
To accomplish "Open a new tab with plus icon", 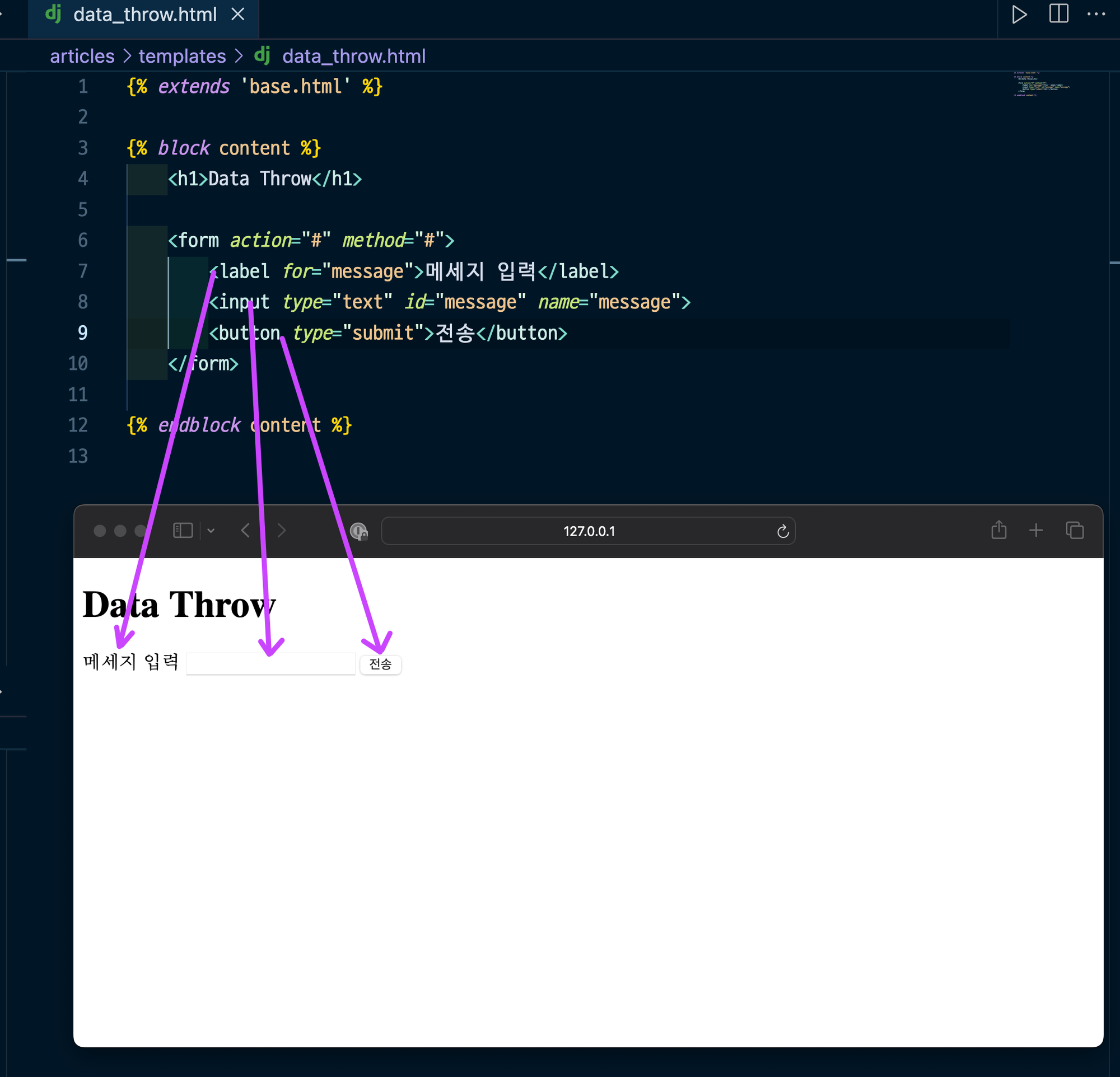I will (1035, 531).
